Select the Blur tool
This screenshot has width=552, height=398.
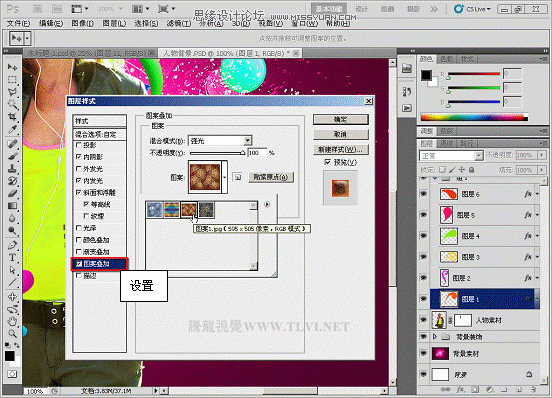pos(12,218)
